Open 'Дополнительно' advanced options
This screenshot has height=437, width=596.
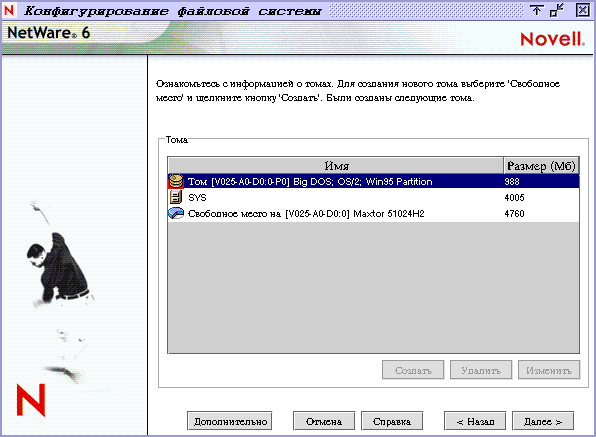[x=230, y=421]
